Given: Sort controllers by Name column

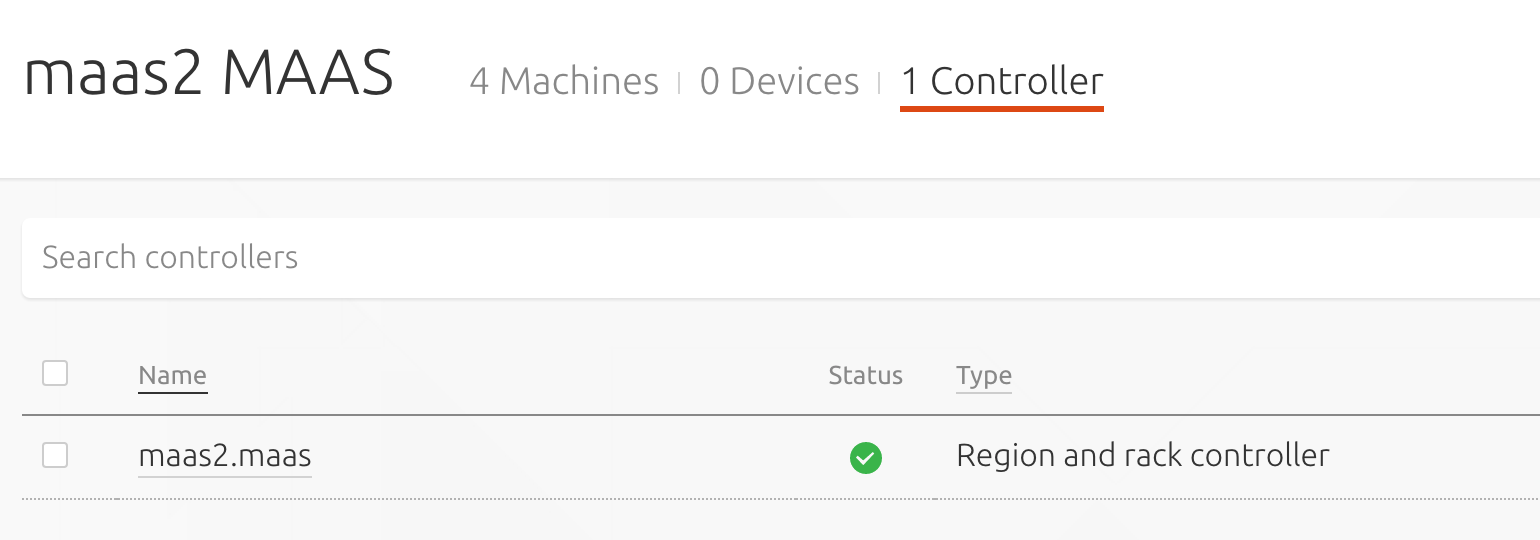Looking at the screenshot, I should point(172,376).
